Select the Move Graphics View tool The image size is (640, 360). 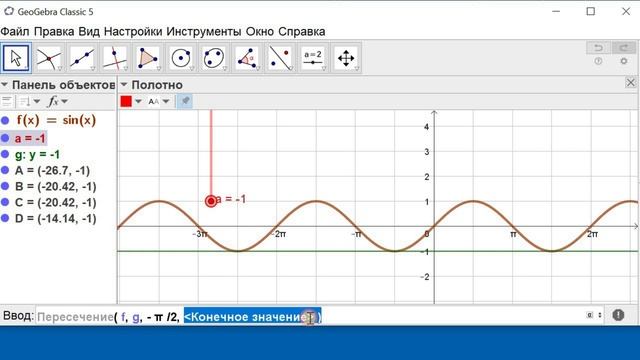click(346, 58)
